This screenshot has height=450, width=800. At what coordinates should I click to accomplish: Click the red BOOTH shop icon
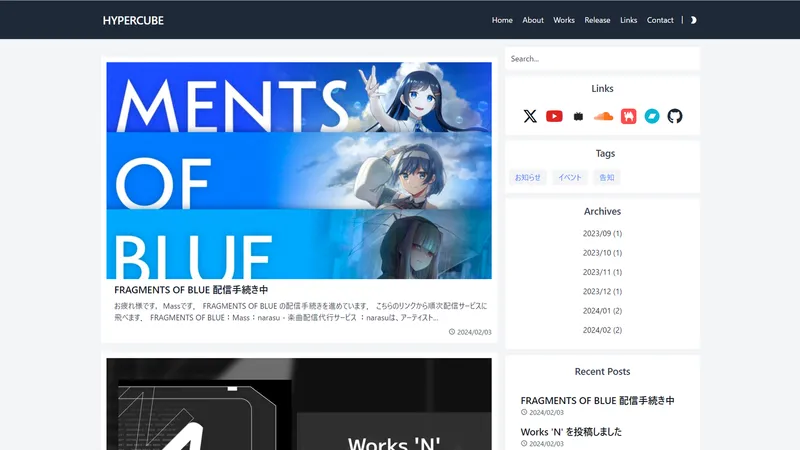click(629, 116)
